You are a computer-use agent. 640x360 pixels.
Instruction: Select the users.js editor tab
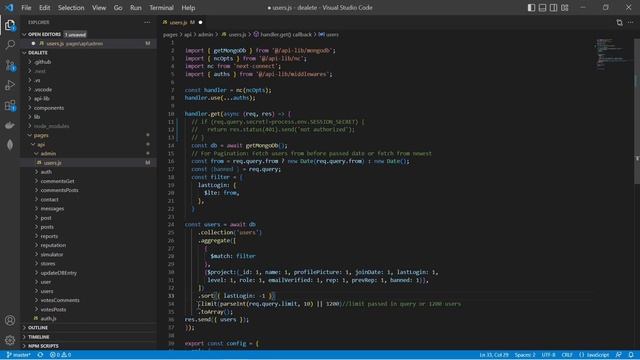[182, 22]
